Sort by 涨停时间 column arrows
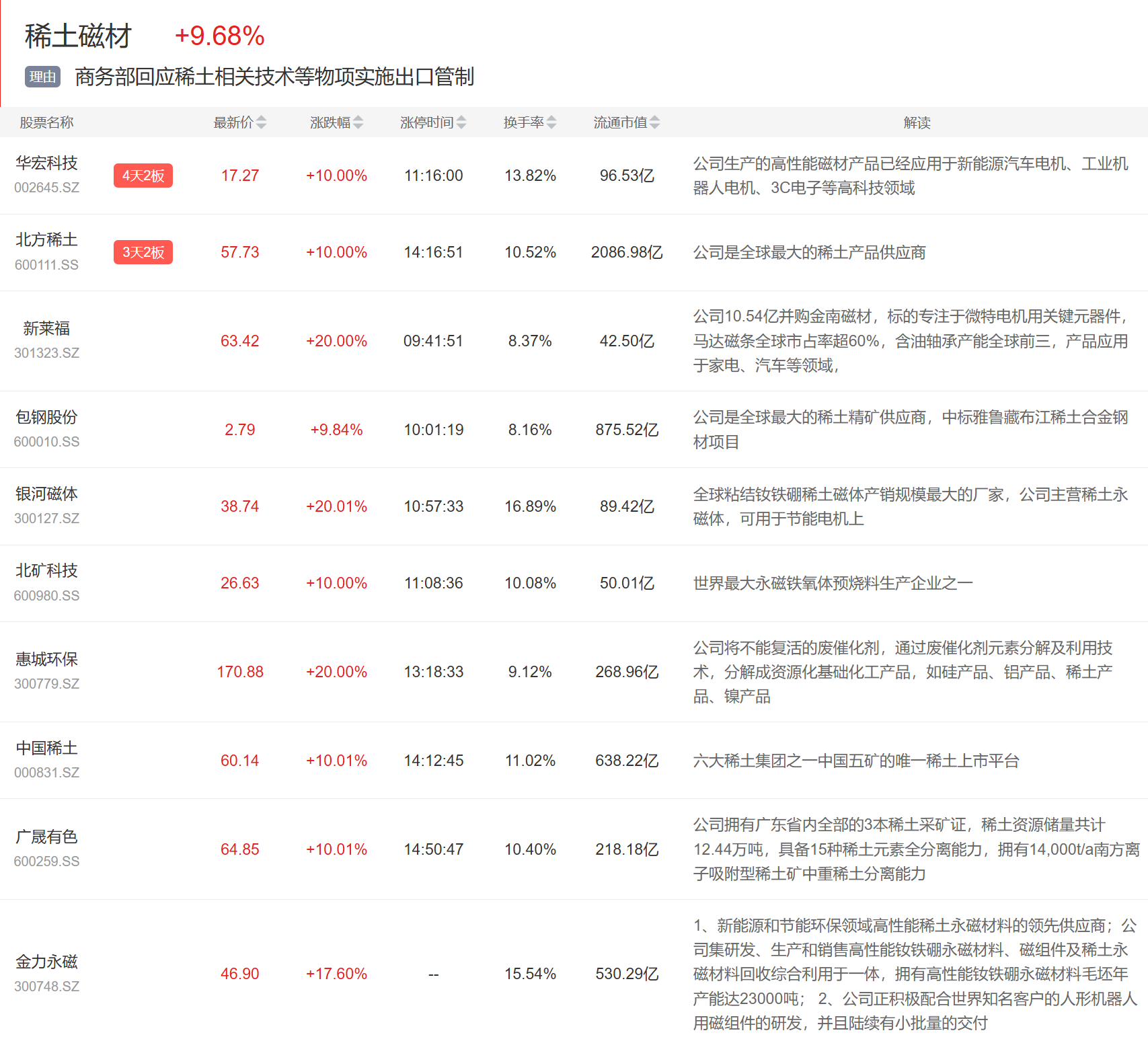The width and height of the screenshot is (1148, 1039). (461, 122)
